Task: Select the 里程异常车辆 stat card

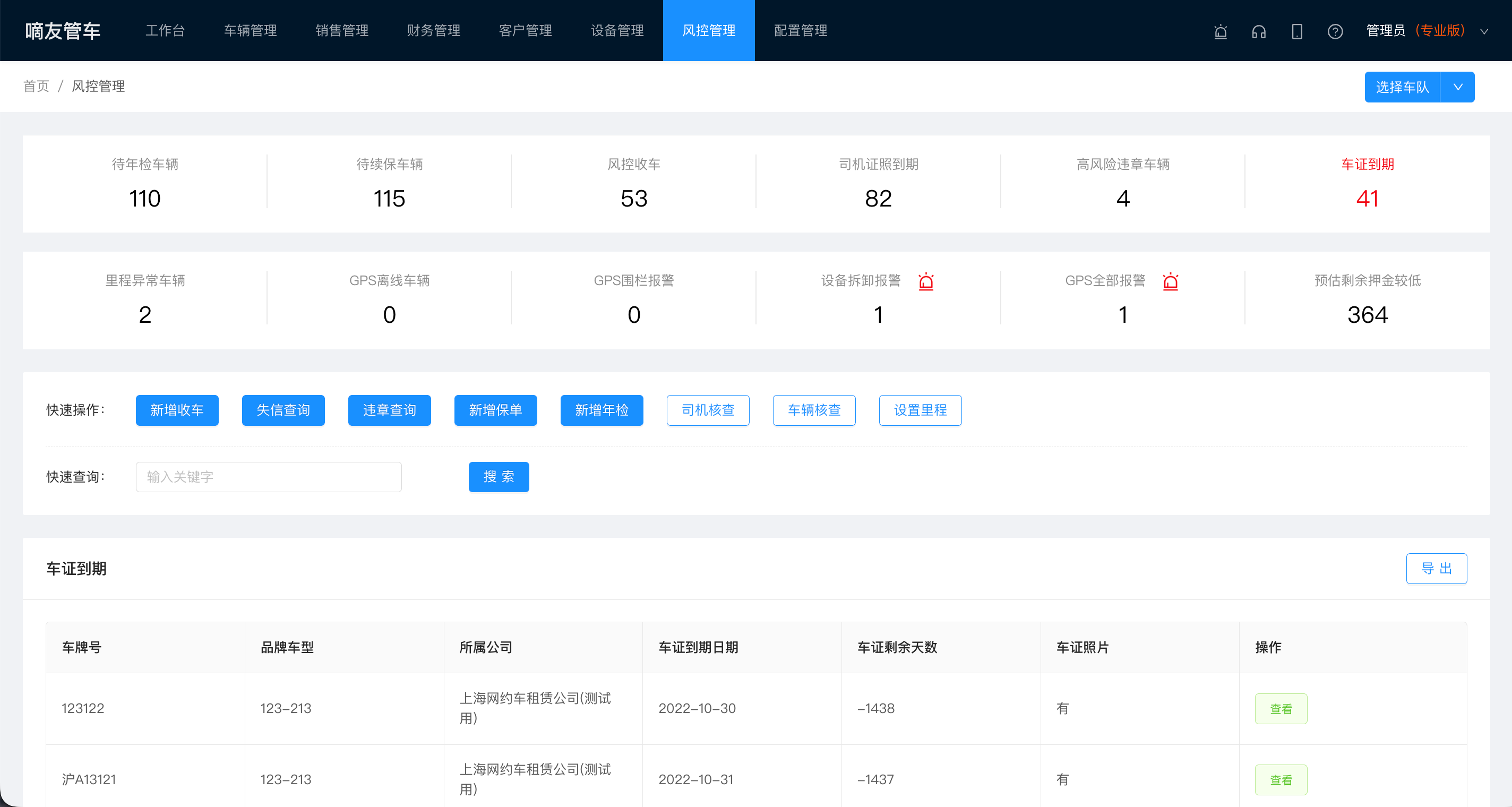Action: click(x=145, y=299)
